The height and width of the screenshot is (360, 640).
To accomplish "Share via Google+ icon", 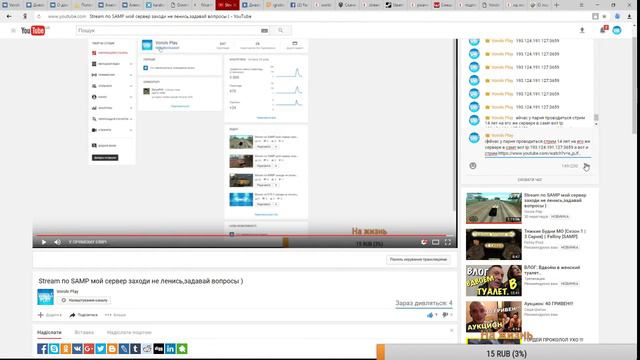I will click(x=89, y=349).
